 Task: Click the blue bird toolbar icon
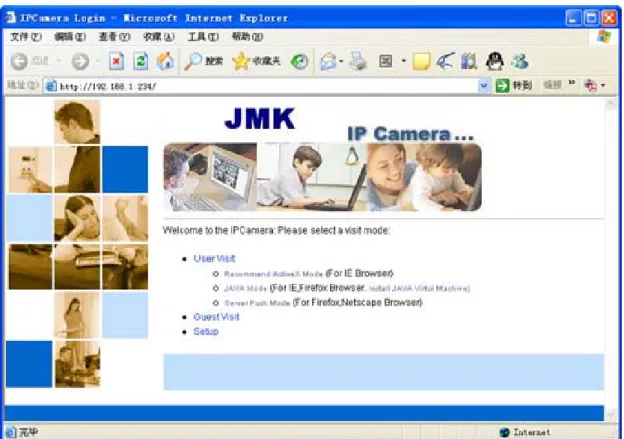point(445,61)
